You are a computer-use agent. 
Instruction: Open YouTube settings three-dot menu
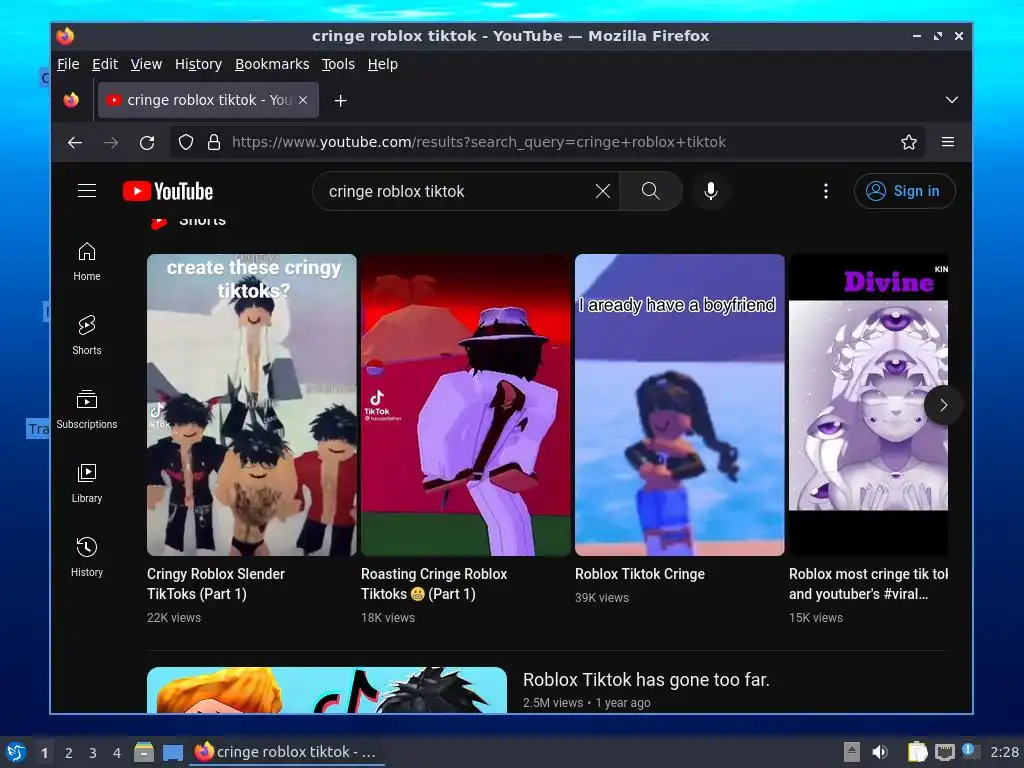[825, 191]
